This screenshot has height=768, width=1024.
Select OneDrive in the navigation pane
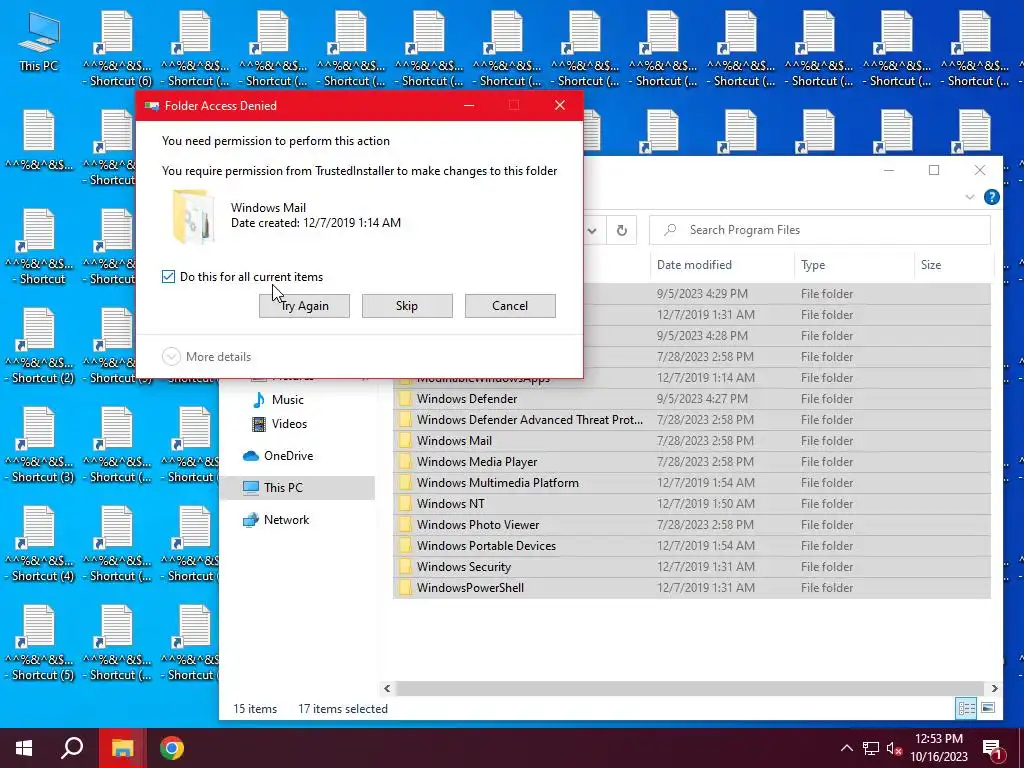coord(288,456)
